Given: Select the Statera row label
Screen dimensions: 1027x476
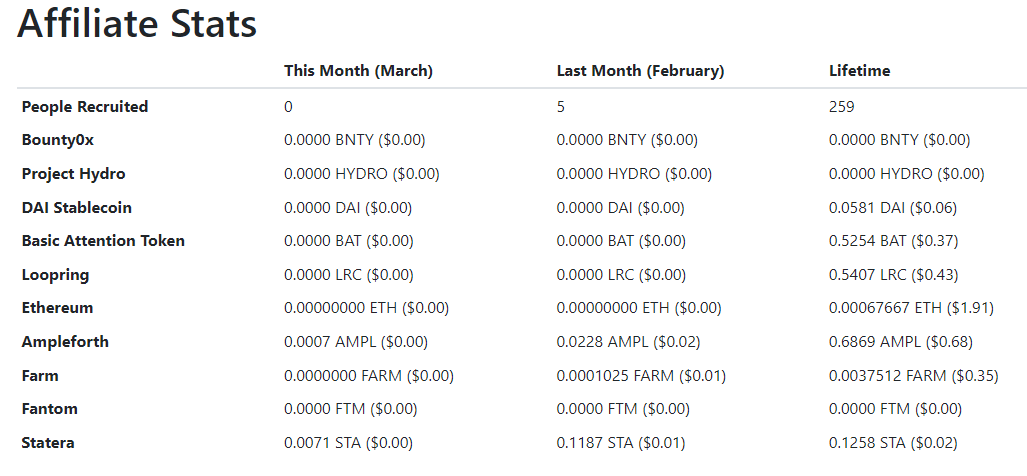Looking at the screenshot, I should tap(48, 443).
